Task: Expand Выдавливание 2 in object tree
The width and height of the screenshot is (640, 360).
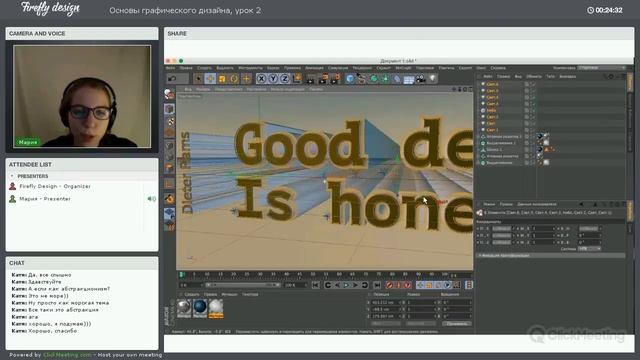Action: 478,143
